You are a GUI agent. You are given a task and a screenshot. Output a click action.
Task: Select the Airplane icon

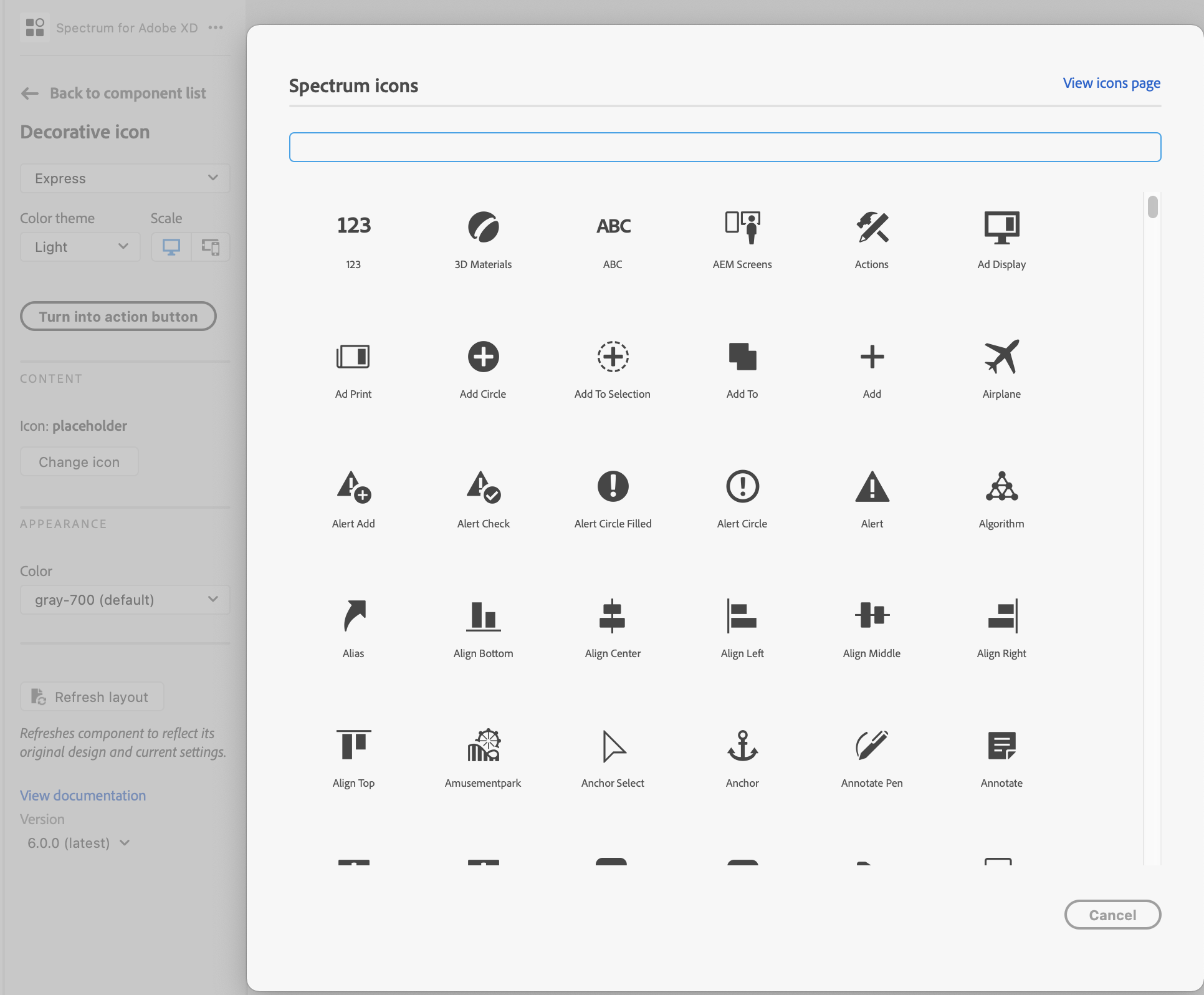pyautogui.click(x=1001, y=368)
